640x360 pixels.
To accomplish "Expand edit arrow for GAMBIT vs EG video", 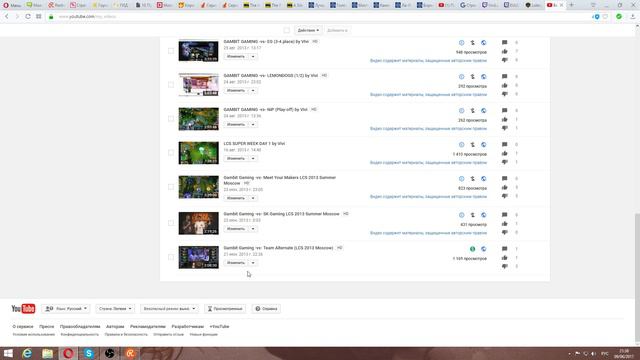I will pyautogui.click(x=253, y=57).
